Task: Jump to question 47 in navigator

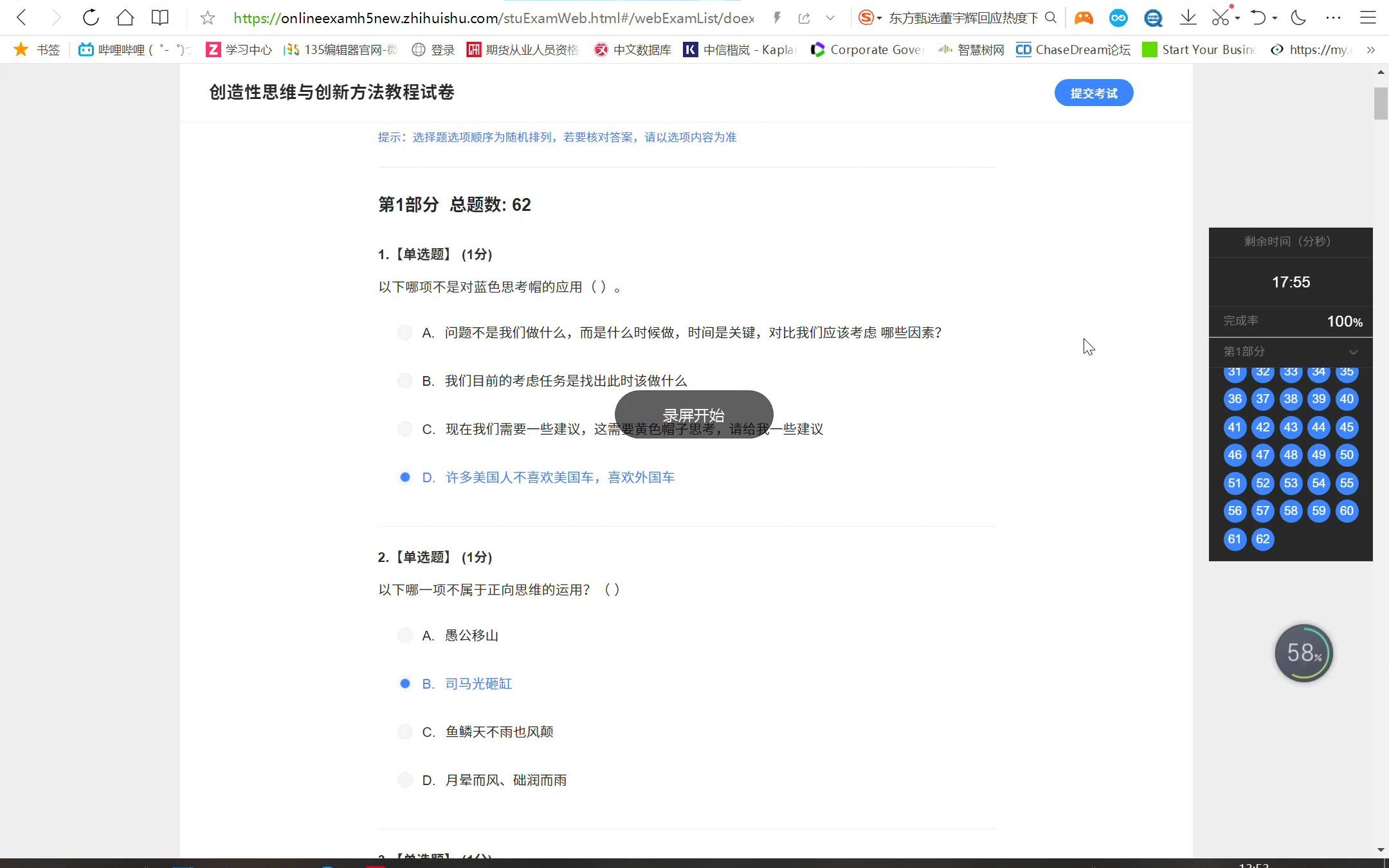Action: pos(1262,455)
